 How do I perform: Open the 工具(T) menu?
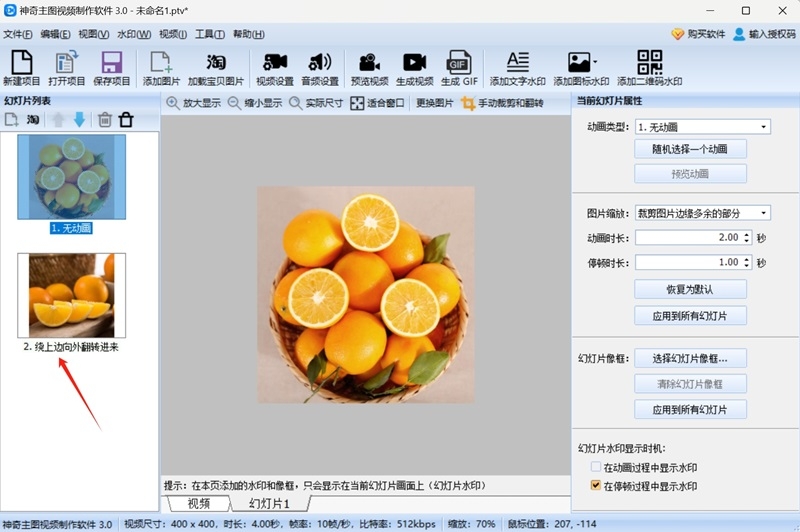(210, 34)
